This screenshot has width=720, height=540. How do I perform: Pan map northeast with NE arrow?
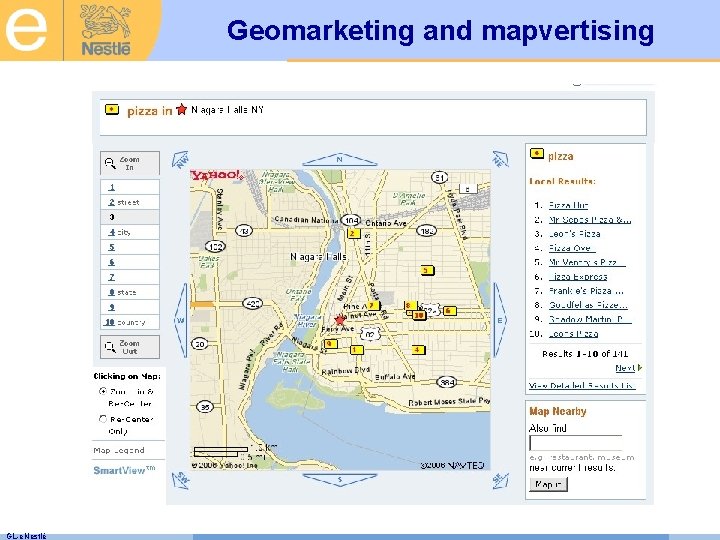[x=500, y=159]
